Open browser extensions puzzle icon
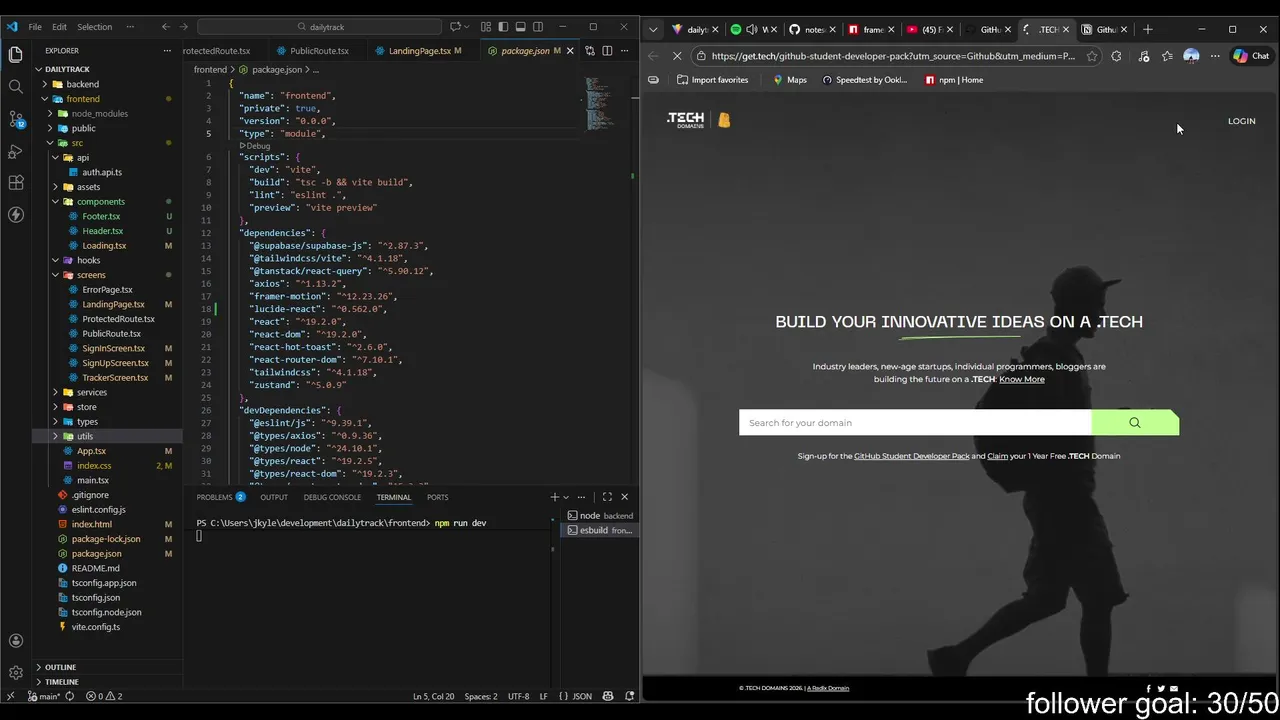The height and width of the screenshot is (720, 1280). (1116, 56)
